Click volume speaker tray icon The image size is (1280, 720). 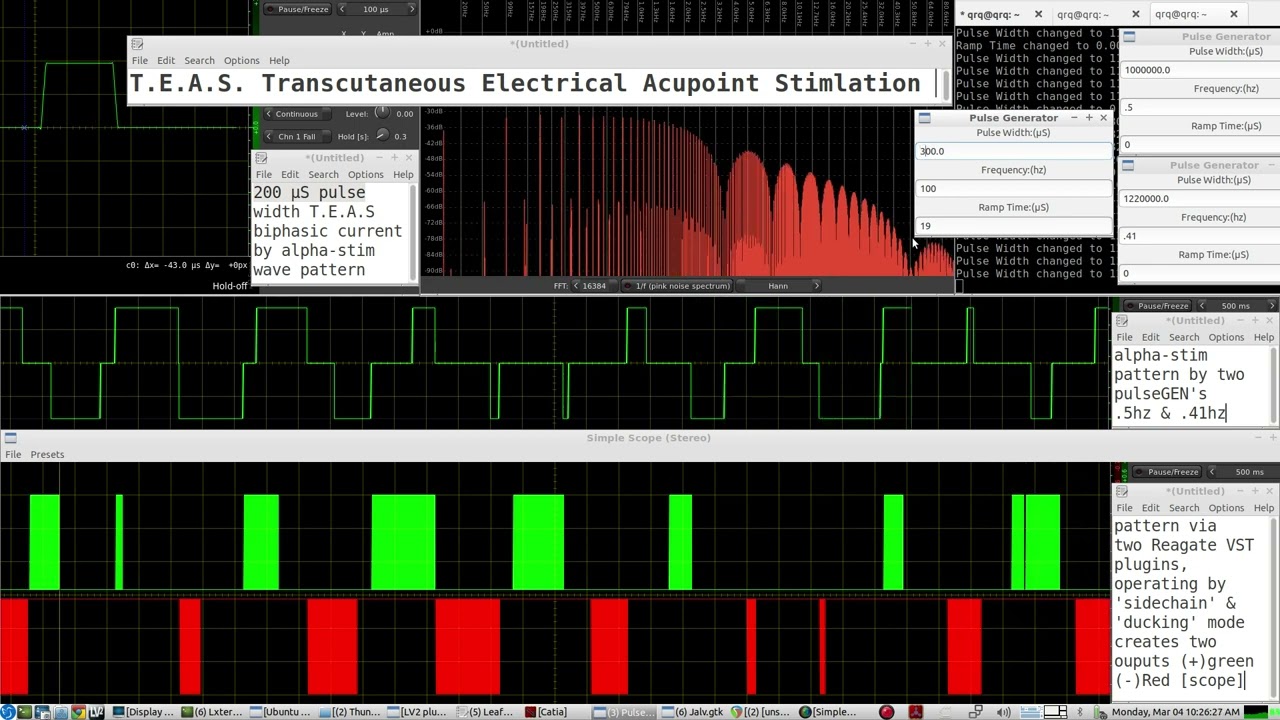point(1004,712)
